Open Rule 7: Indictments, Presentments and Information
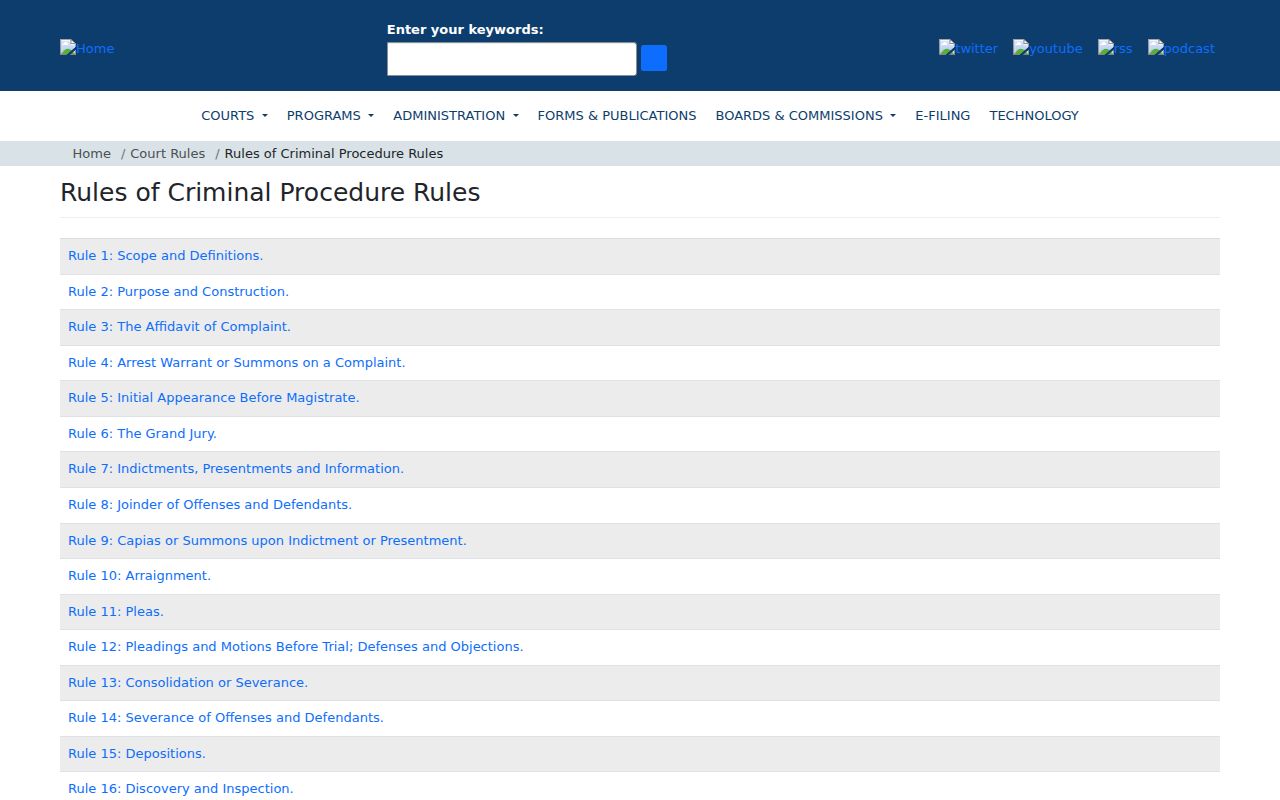1280x800 pixels. click(236, 469)
